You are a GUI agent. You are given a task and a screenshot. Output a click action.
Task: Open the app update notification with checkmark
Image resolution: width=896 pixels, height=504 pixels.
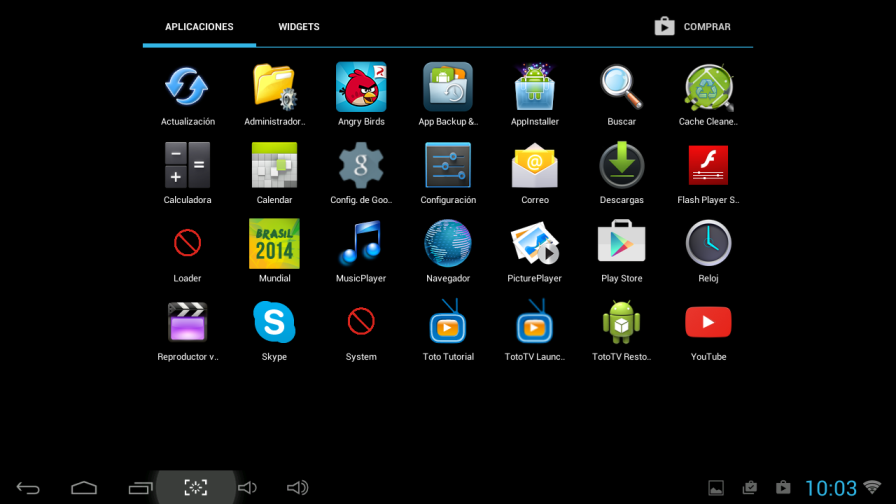tap(750, 487)
